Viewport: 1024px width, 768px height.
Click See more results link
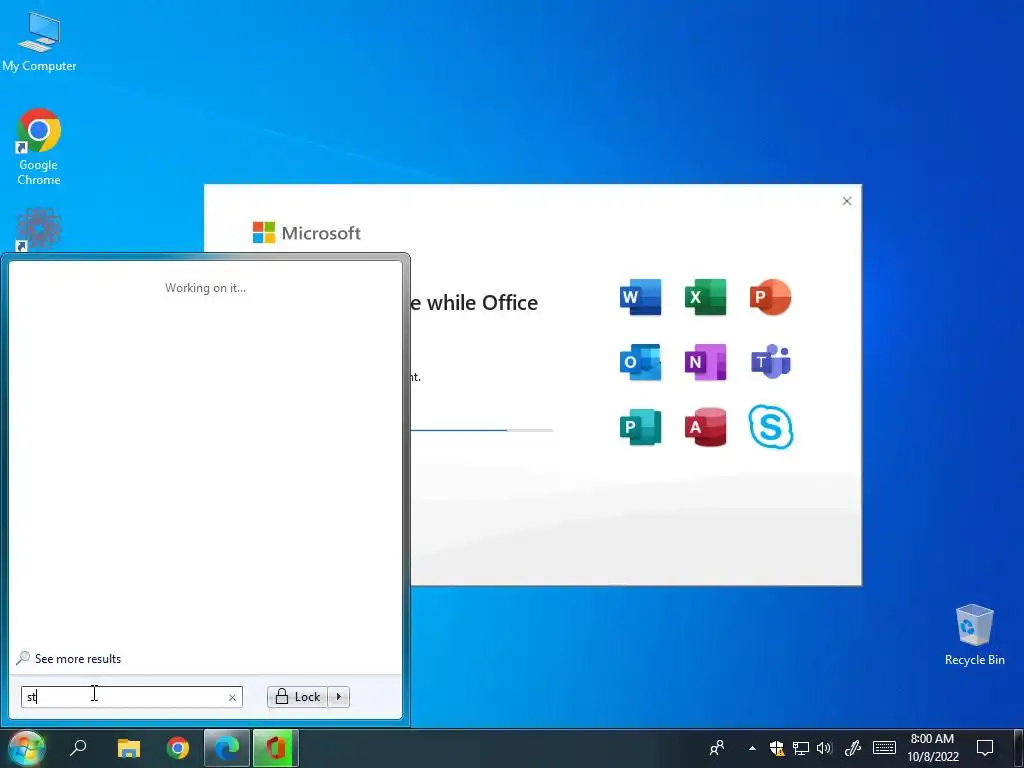pyautogui.click(x=78, y=659)
